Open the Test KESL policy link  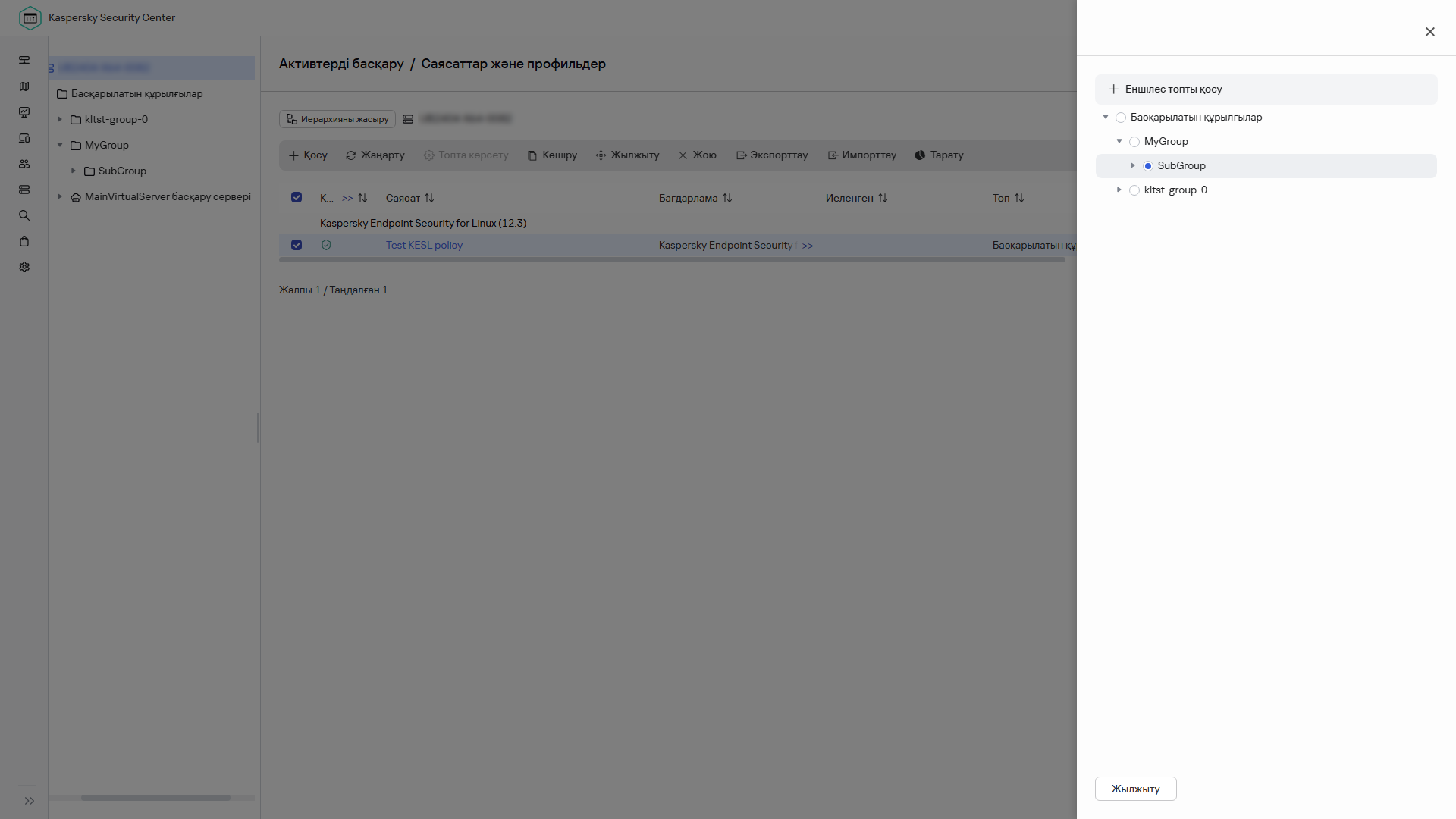424,245
